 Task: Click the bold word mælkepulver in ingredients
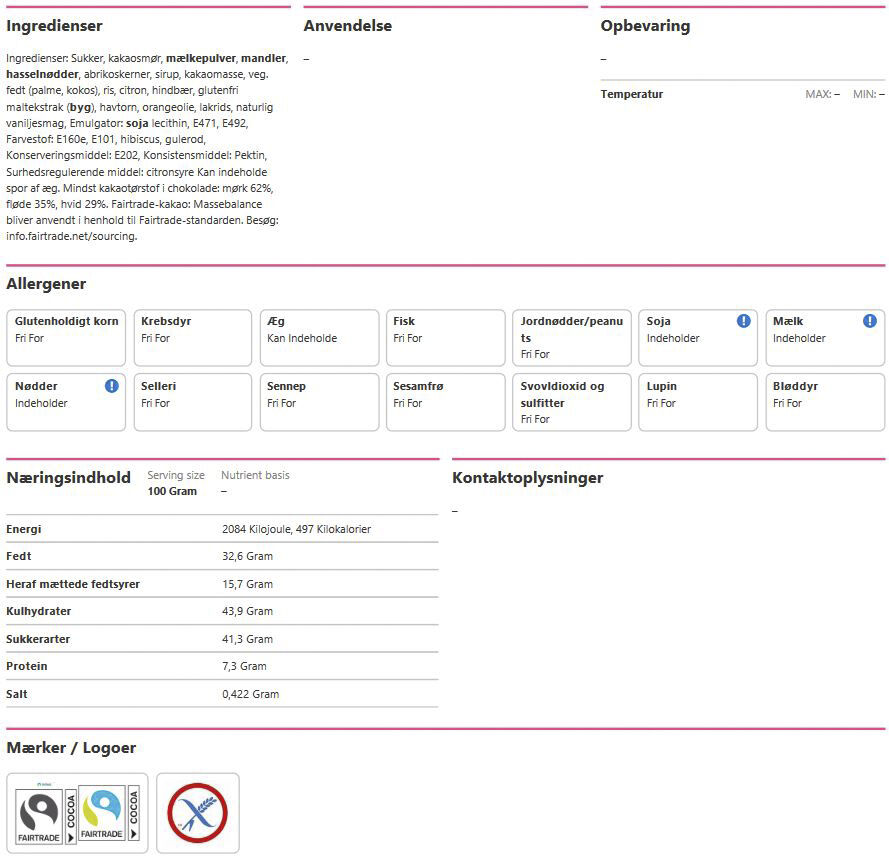tap(201, 58)
